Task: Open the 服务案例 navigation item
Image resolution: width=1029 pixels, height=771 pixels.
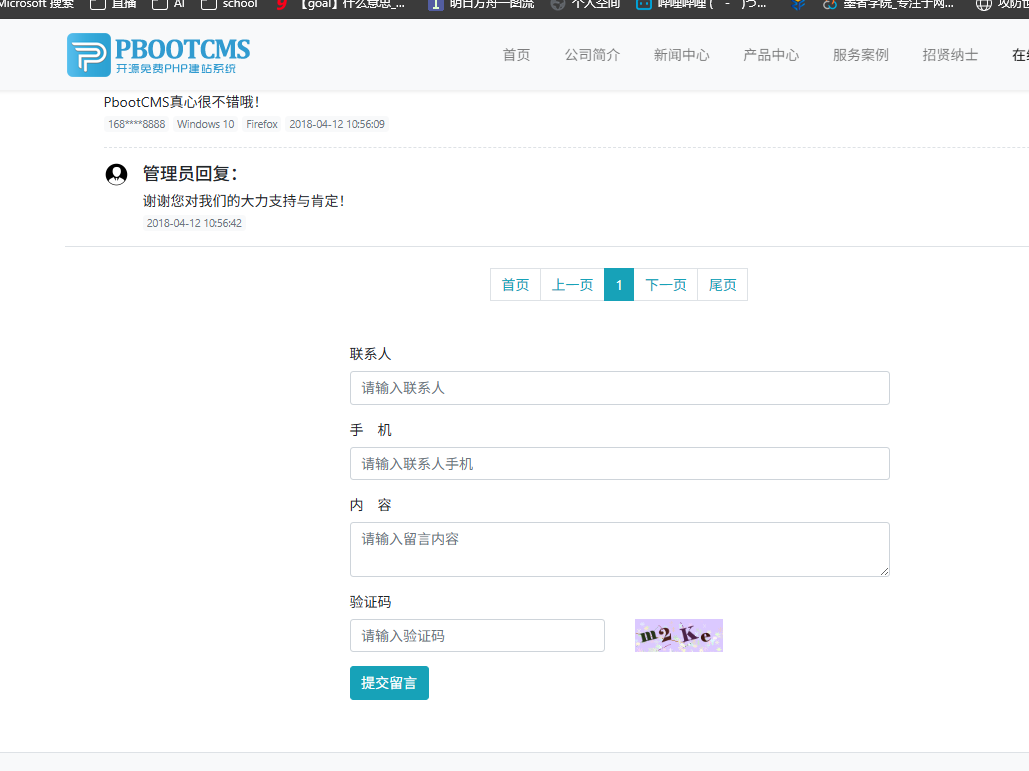Action: [860, 55]
